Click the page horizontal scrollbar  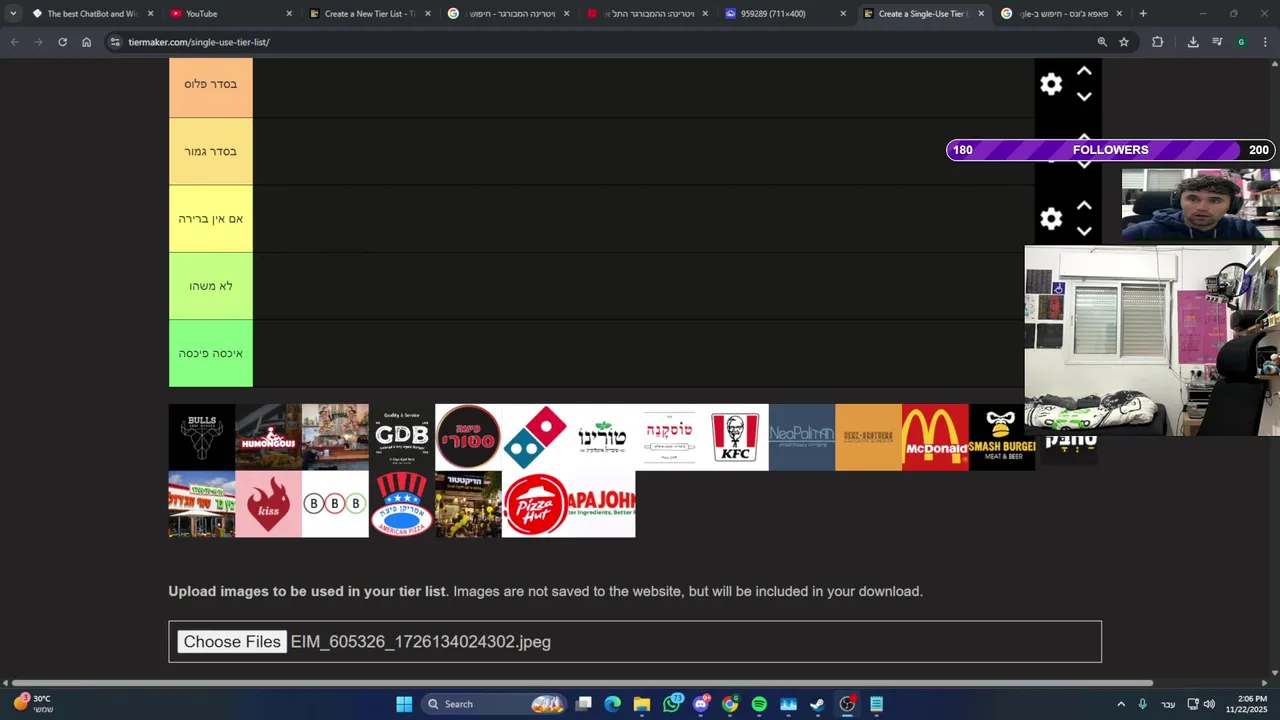(582, 683)
